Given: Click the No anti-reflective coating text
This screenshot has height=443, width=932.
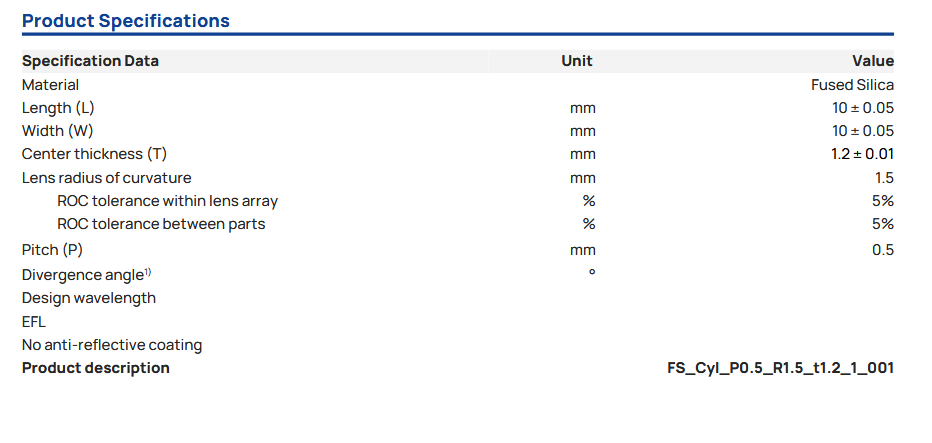Looking at the screenshot, I should (x=112, y=345).
